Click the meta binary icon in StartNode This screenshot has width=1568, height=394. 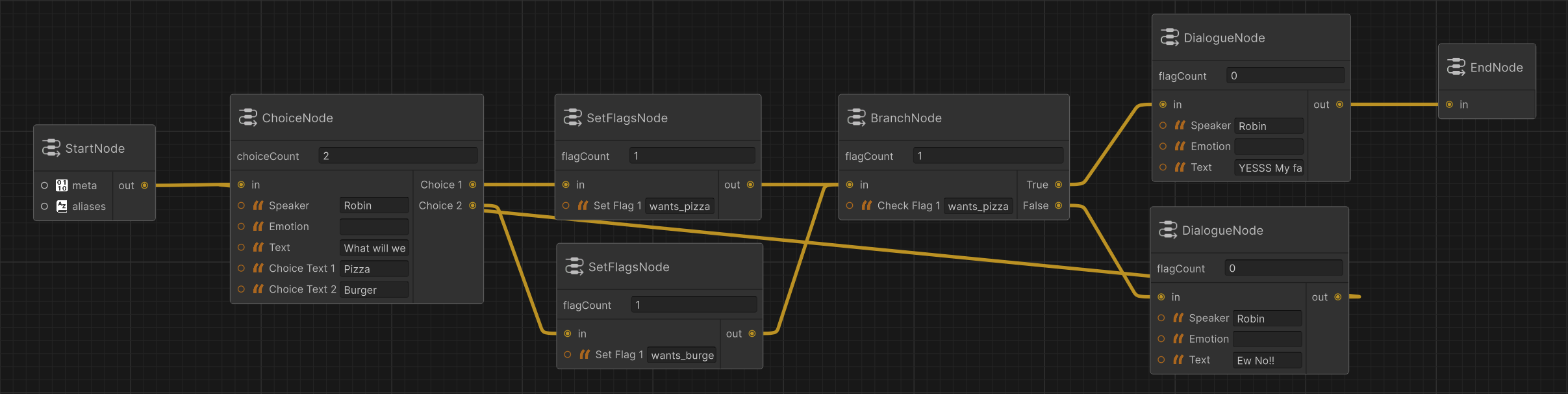coord(62,185)
